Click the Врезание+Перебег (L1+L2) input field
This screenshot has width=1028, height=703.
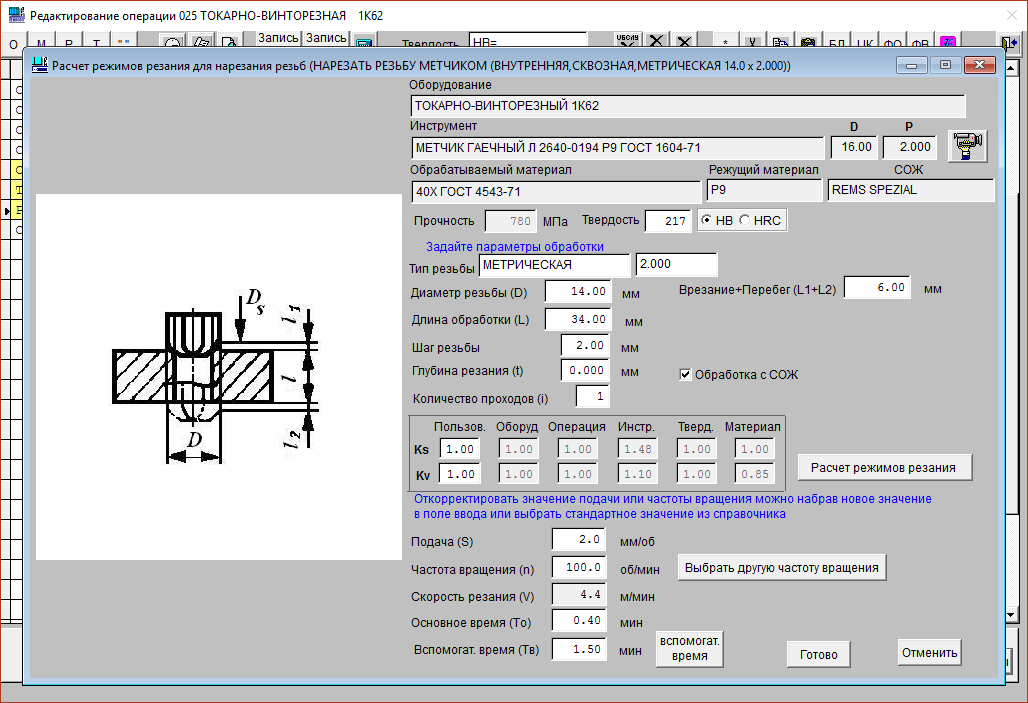[x=877, y=288]
